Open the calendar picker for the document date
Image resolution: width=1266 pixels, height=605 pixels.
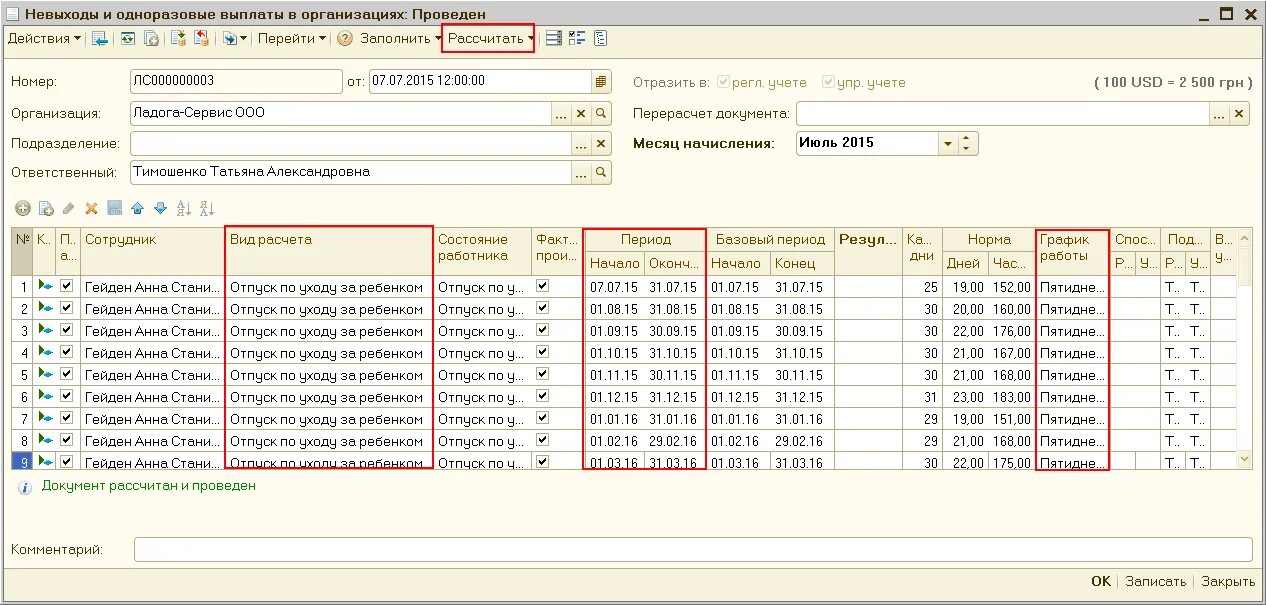click(601, 81)
